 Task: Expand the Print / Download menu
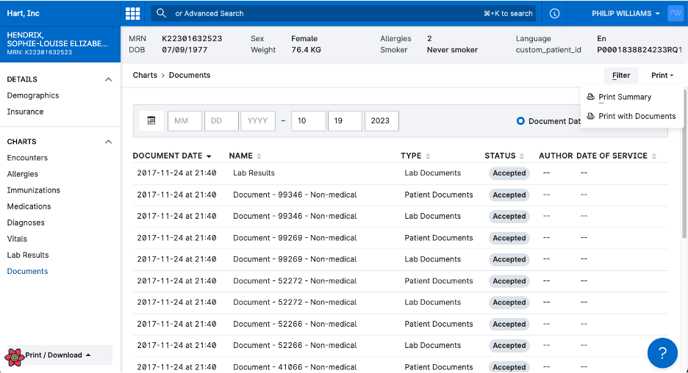coord(59,355)
